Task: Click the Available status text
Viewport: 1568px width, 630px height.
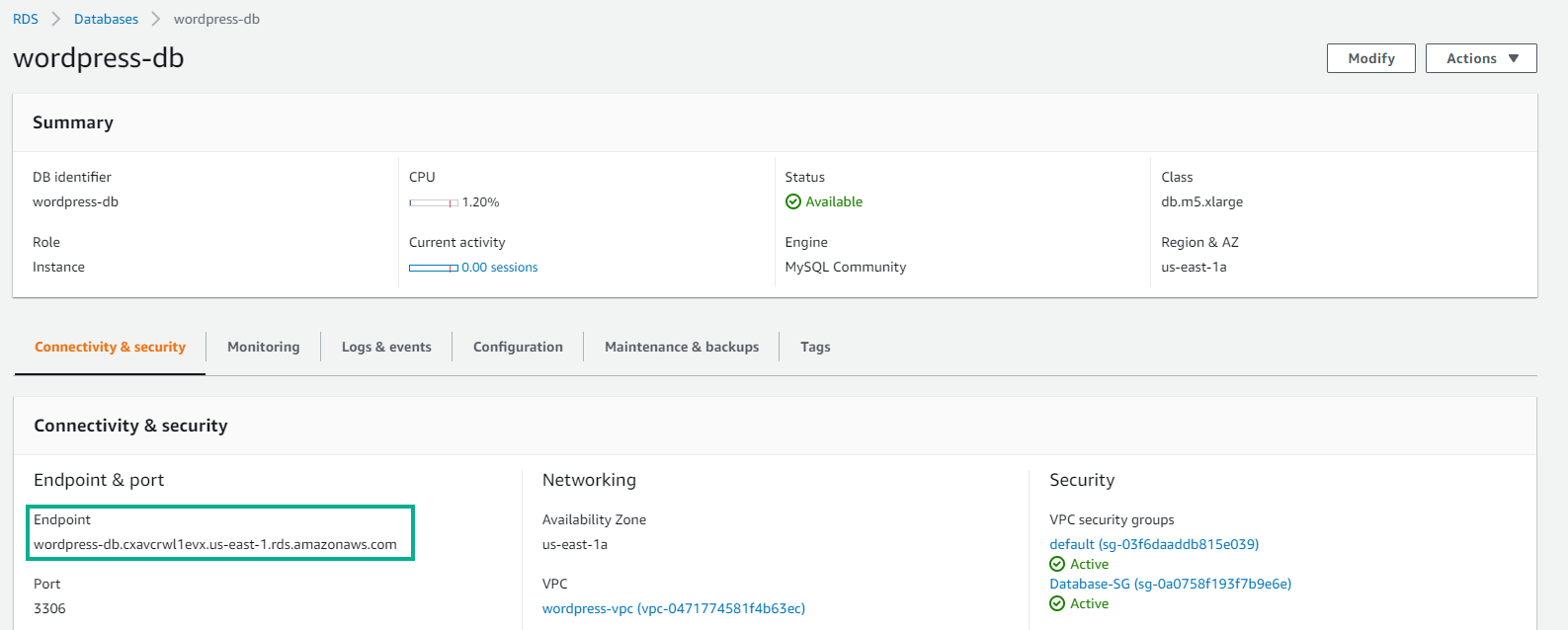Action: tap(834, 201)
